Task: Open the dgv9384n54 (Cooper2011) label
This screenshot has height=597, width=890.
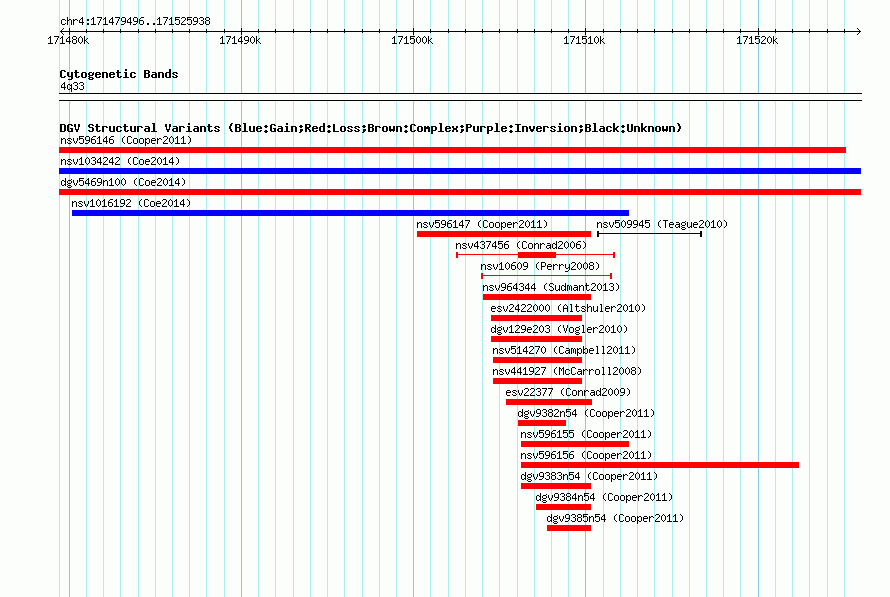Action: point(604,497)
